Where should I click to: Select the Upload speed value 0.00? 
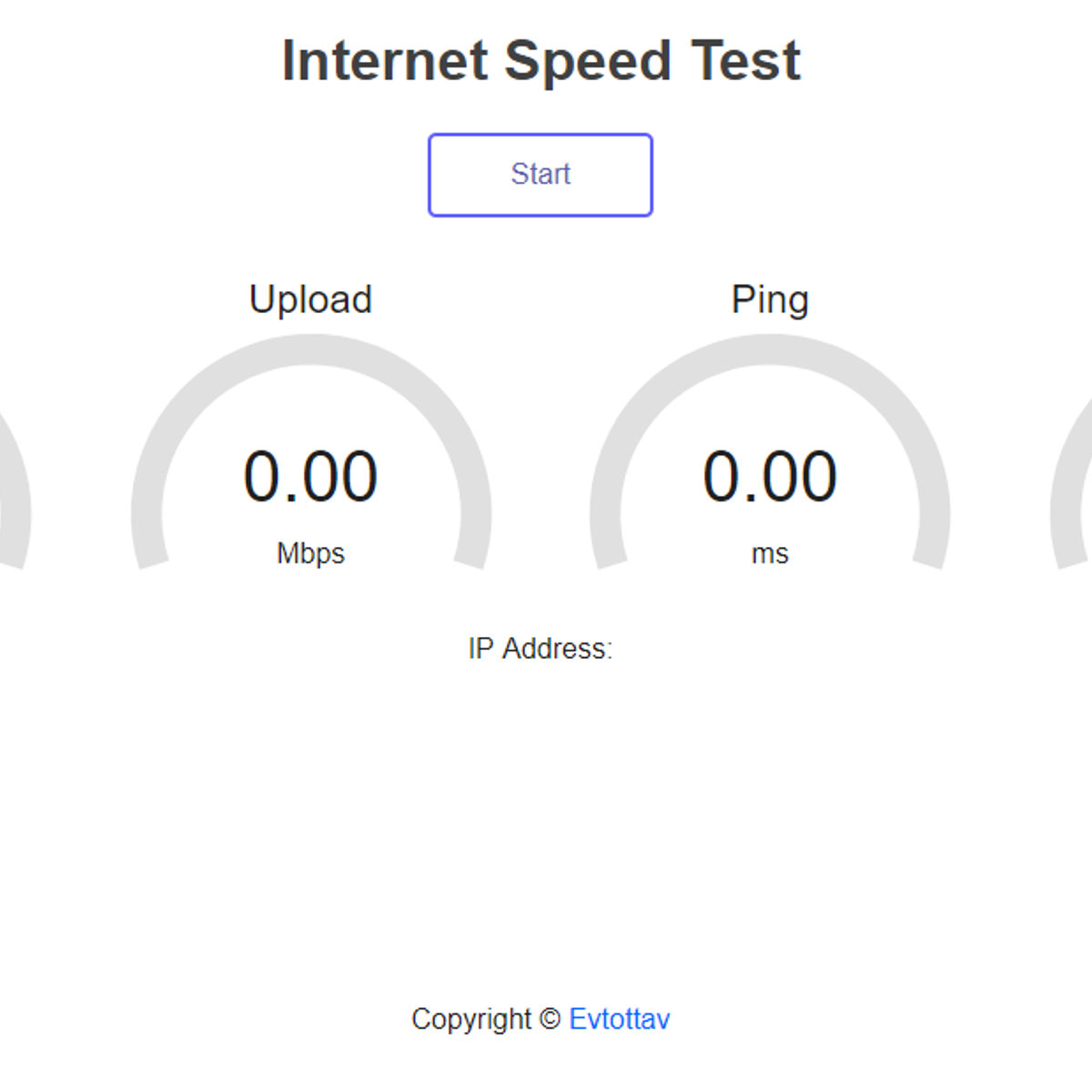coord(310,477)
